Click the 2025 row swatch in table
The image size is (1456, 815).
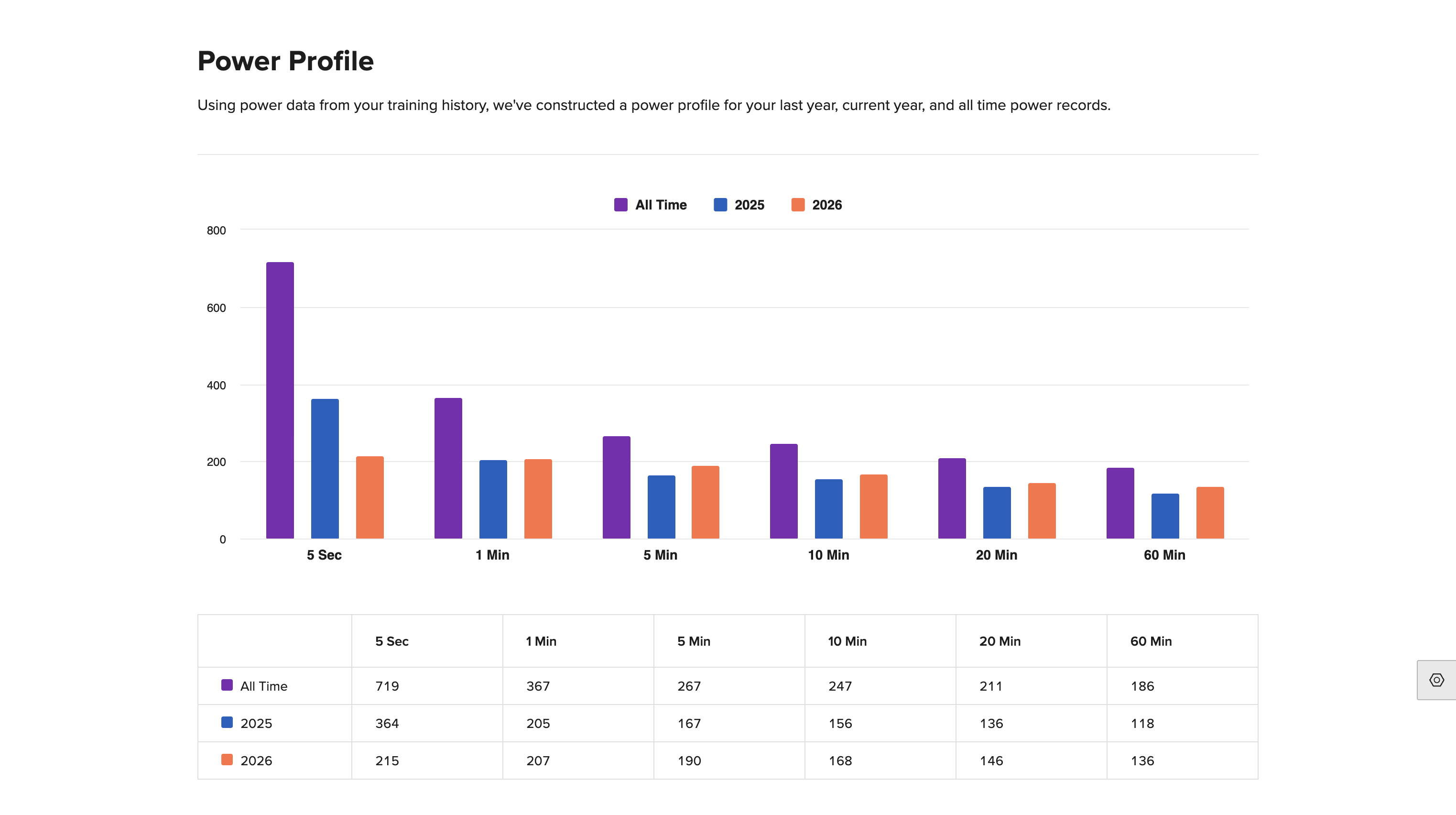pyautogui.click(x=227, y=722)
